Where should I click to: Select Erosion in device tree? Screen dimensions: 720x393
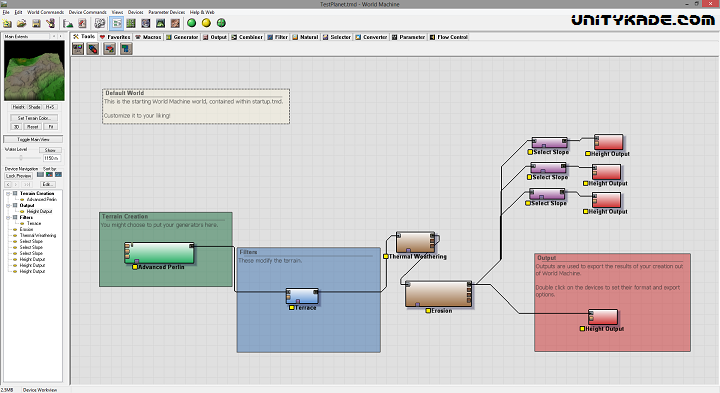(27, 230)
